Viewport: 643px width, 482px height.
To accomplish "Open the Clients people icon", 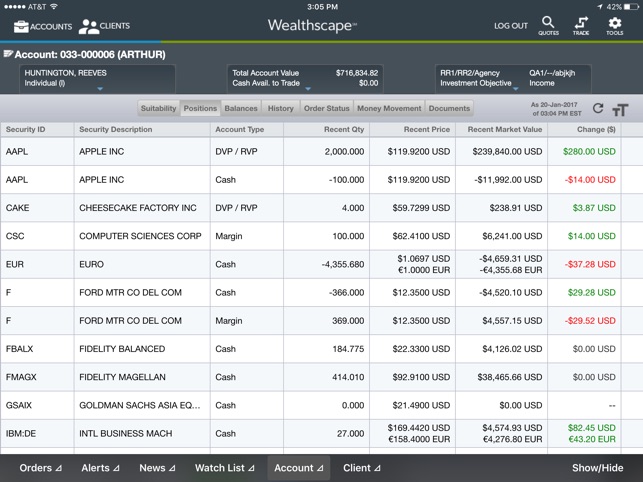I will pyautogui.click(x=89, y=26).
